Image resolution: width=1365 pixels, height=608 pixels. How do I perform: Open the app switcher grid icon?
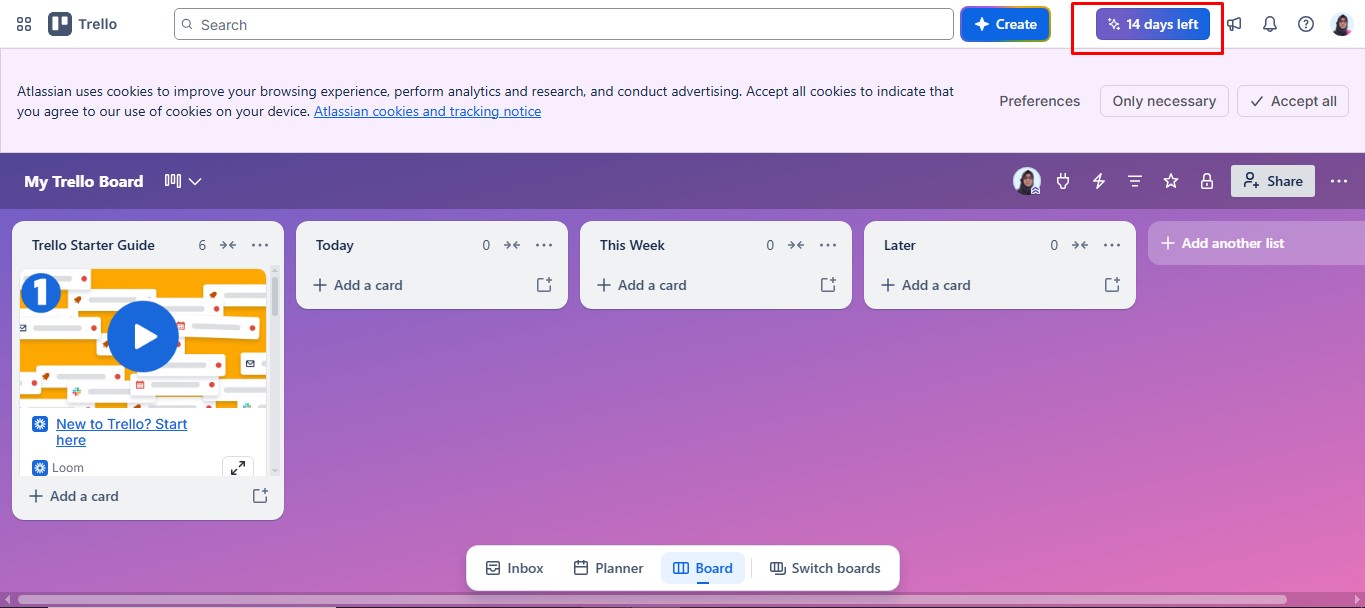(x=24, y=24)
